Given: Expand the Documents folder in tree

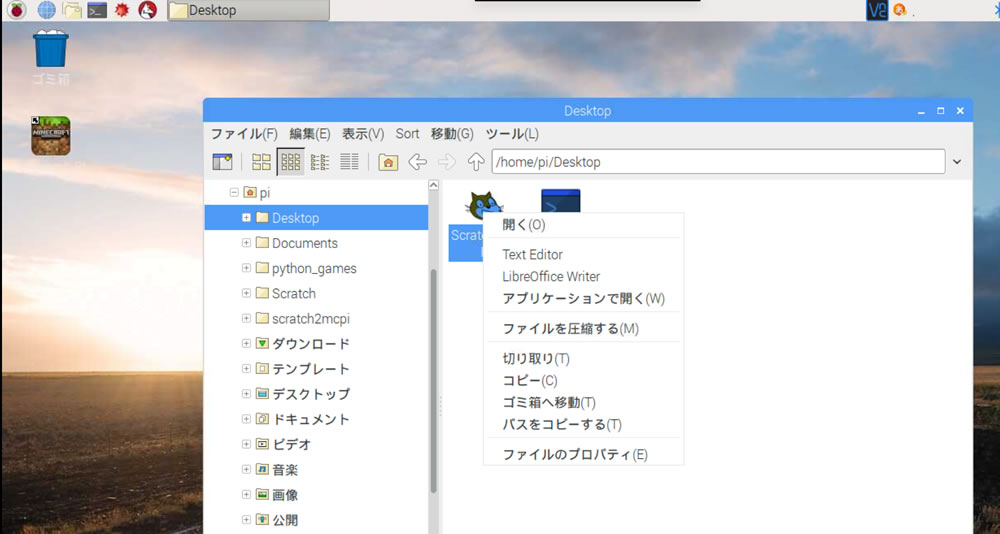Looking at the screenshot, I should (x=246, y=243).
